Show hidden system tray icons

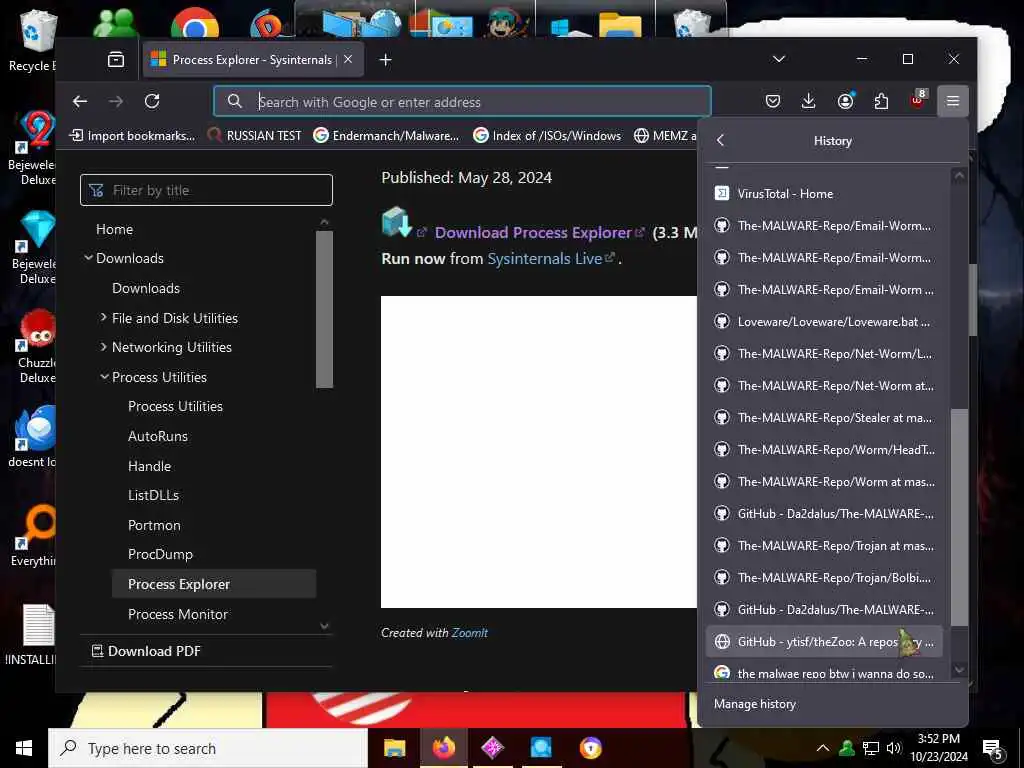pos(822,748)
